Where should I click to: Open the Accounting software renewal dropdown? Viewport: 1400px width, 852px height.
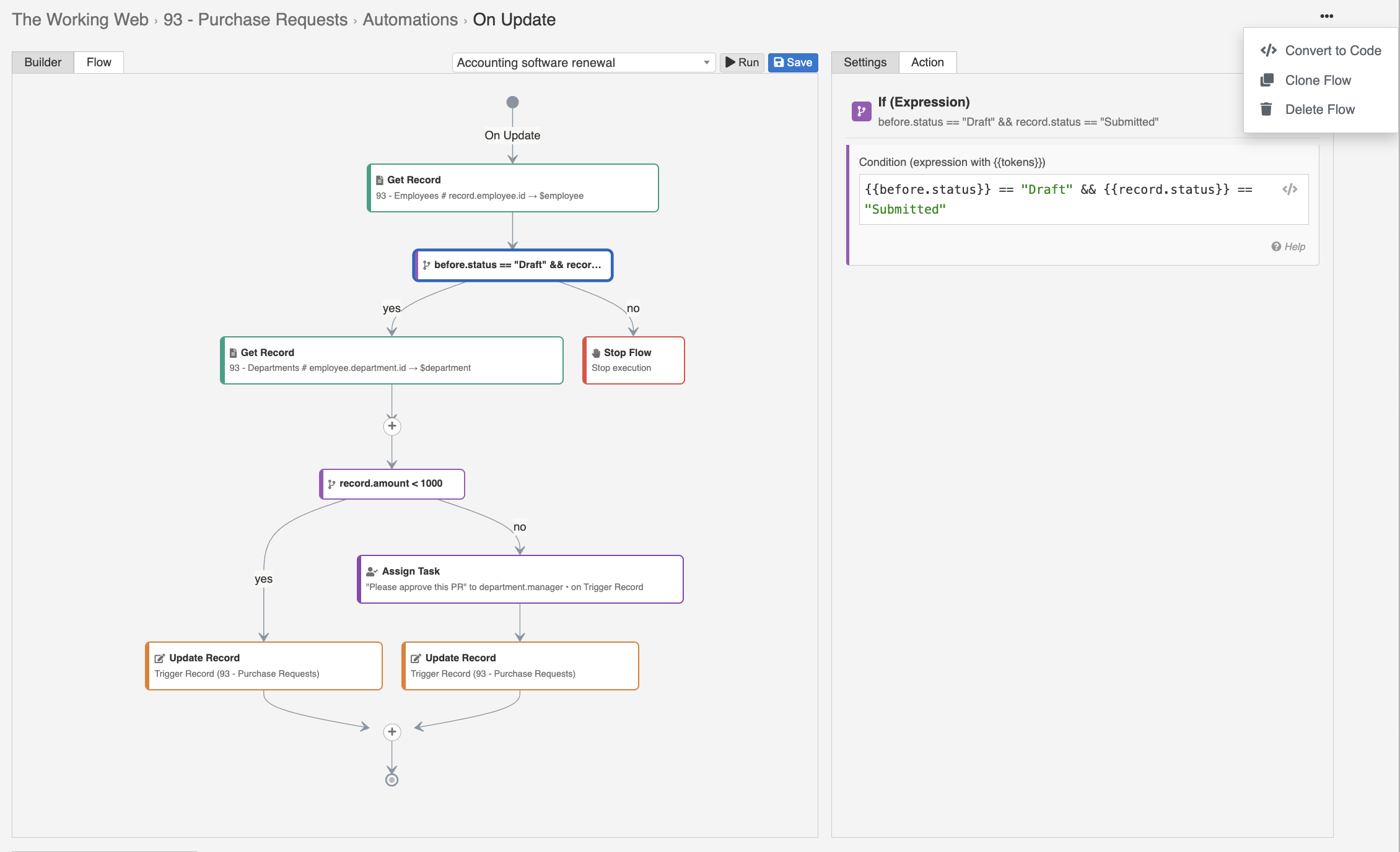[x=584, y=63]
